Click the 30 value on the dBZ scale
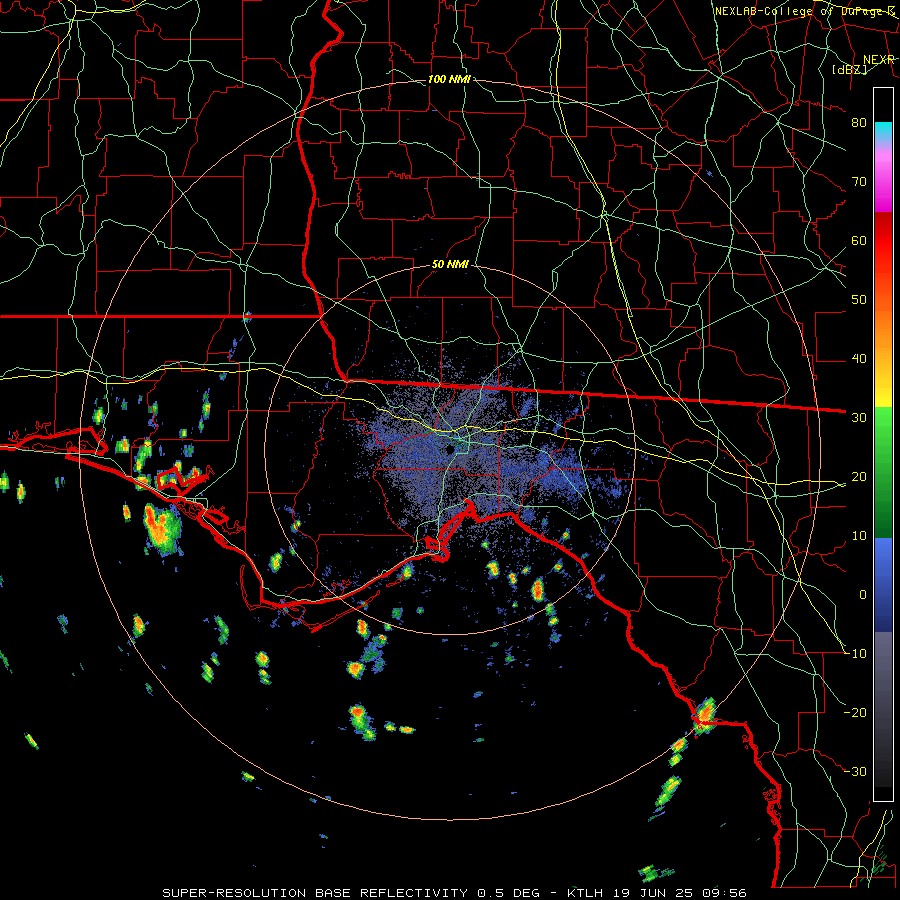This screenshot has width=900, height=900. click(859, 418)
